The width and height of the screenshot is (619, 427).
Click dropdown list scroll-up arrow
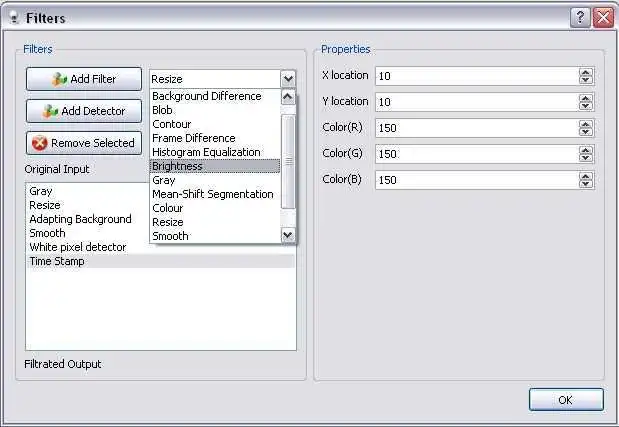tap(288, 97)
